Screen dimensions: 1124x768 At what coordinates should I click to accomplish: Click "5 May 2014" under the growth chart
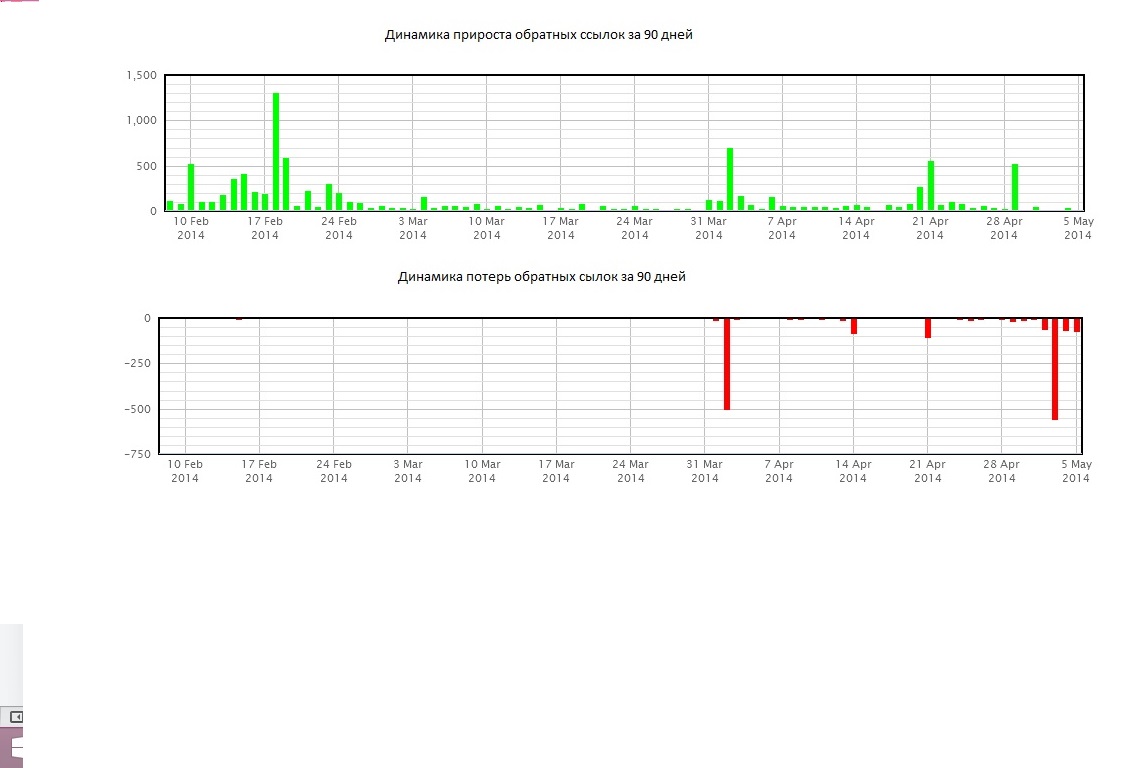1078,228
